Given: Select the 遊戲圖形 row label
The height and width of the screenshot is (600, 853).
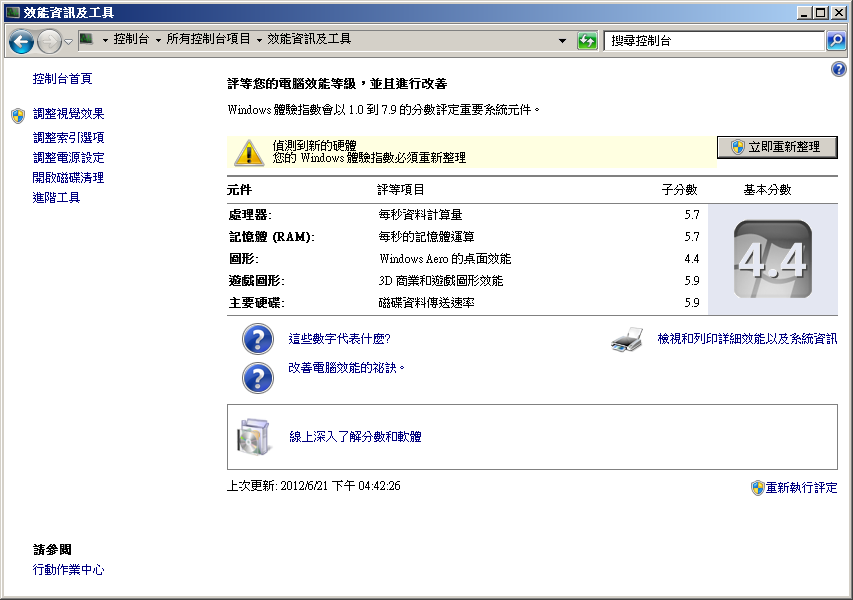Looking at the screenshot, I should pos(256,281).
